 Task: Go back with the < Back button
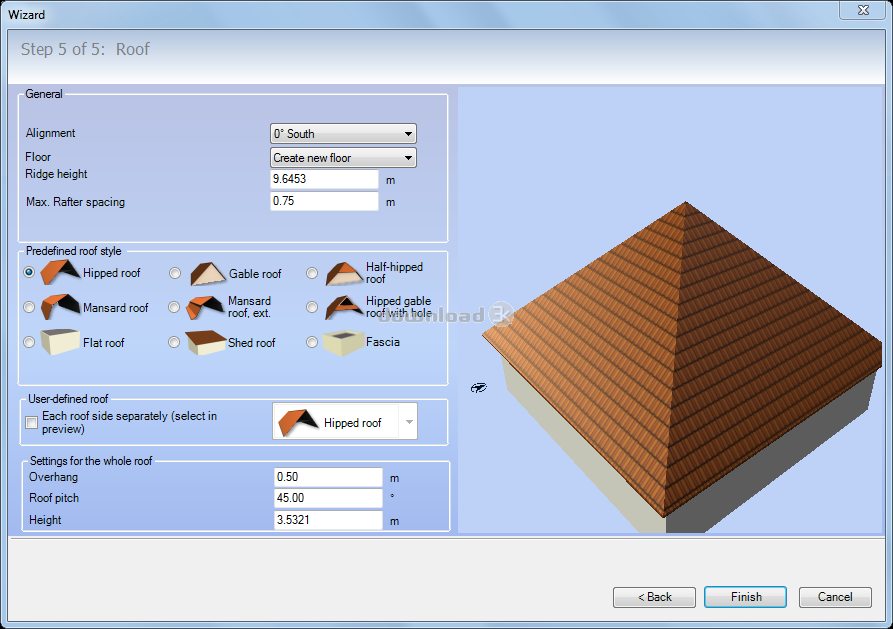(x=654, y=597)
